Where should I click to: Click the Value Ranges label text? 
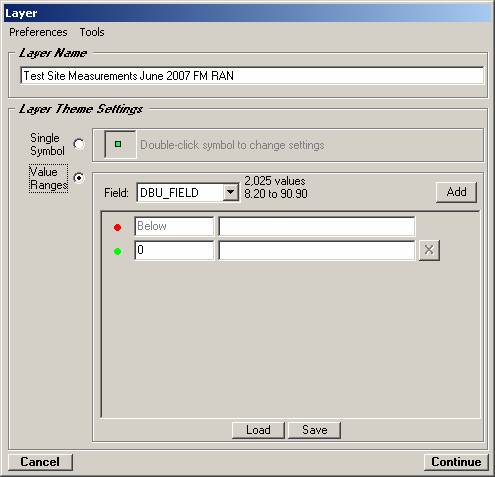(x=49, y=178)
